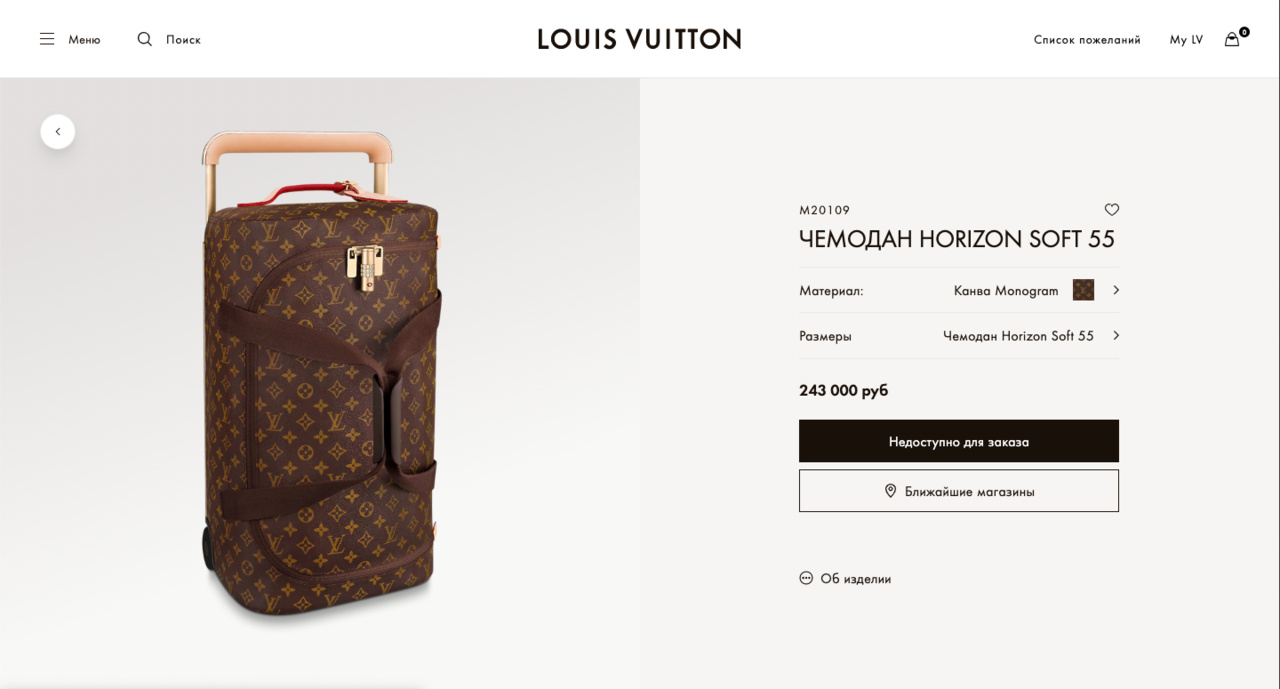Open Меню in the header
Screen dimensions: 1280x689
(84, 39)
